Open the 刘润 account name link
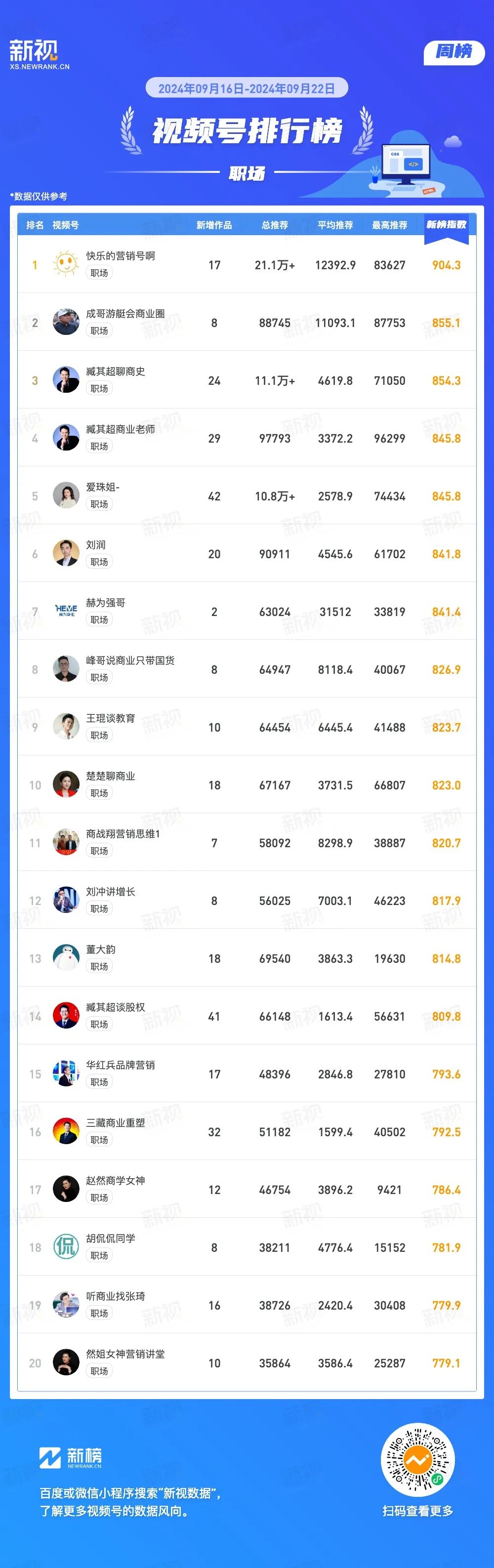The image size is (494, 1568). tap(95, 545)
